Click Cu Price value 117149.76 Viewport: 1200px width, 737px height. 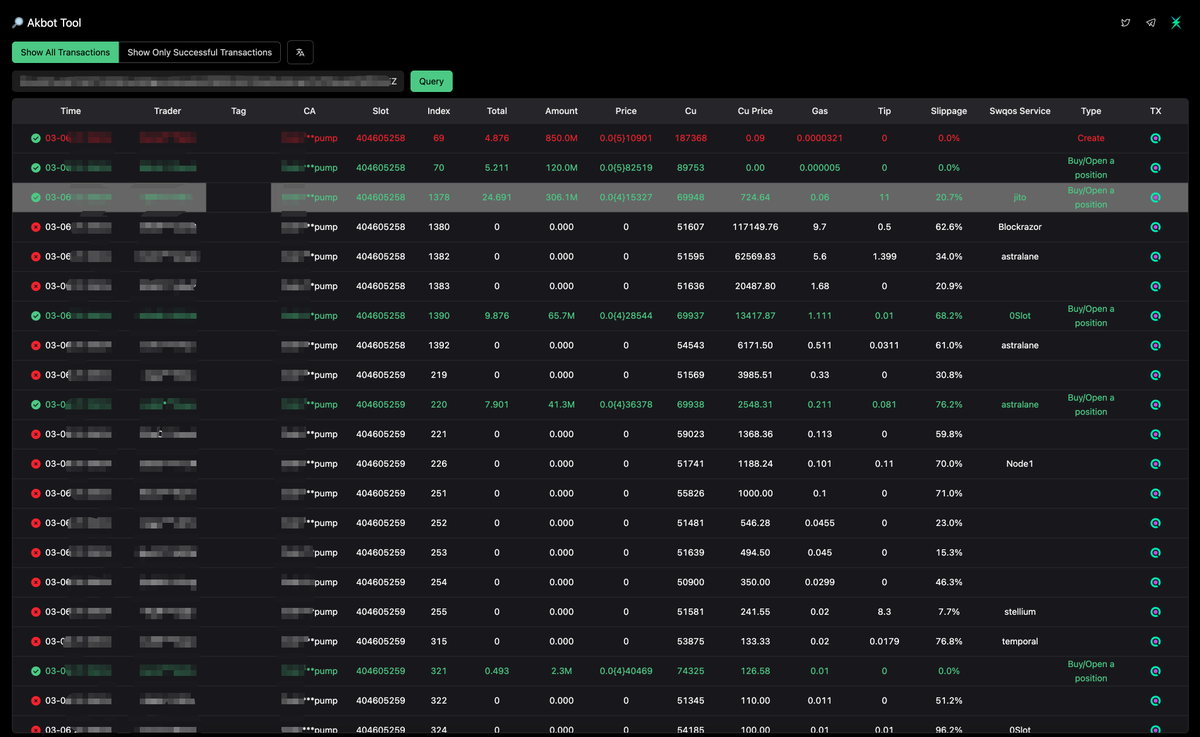coord(755,227)
